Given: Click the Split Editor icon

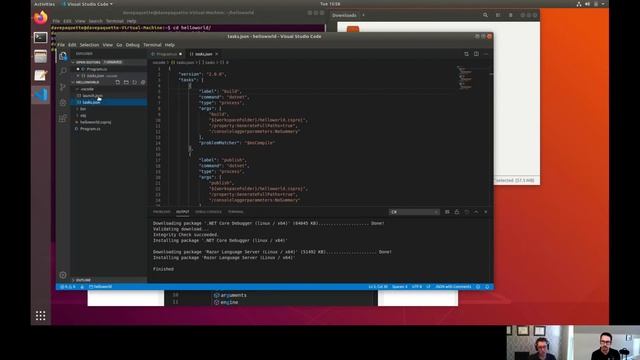Looking at the screenshot, I should 476,54.
